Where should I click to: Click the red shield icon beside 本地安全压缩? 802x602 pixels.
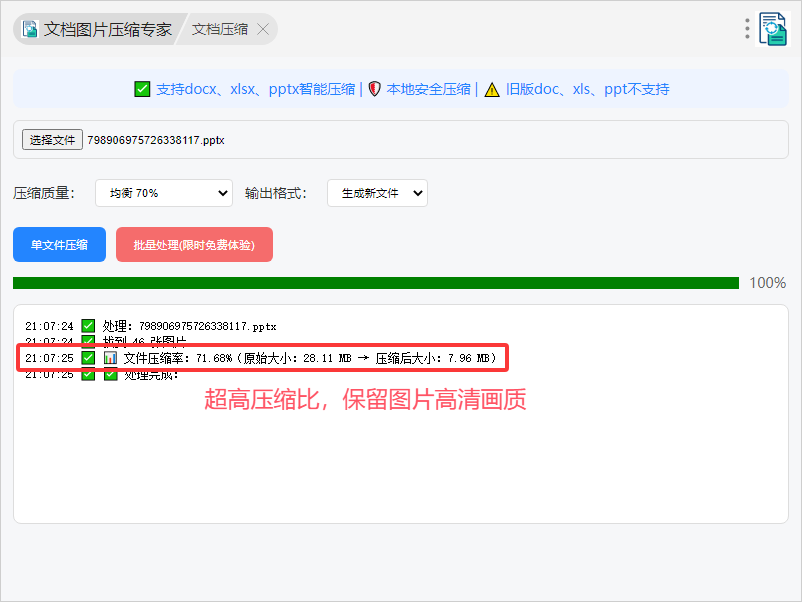[x=375, y=89]
